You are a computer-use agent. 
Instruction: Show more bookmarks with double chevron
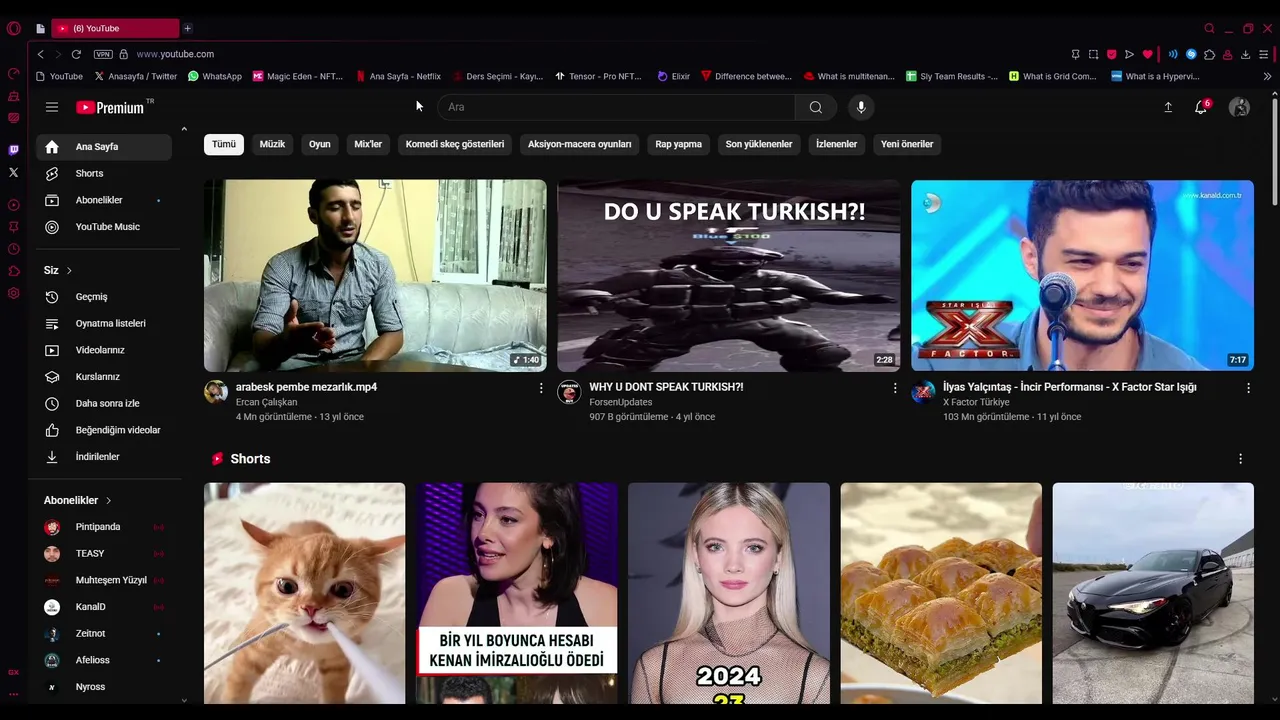tap(1267, 76)
